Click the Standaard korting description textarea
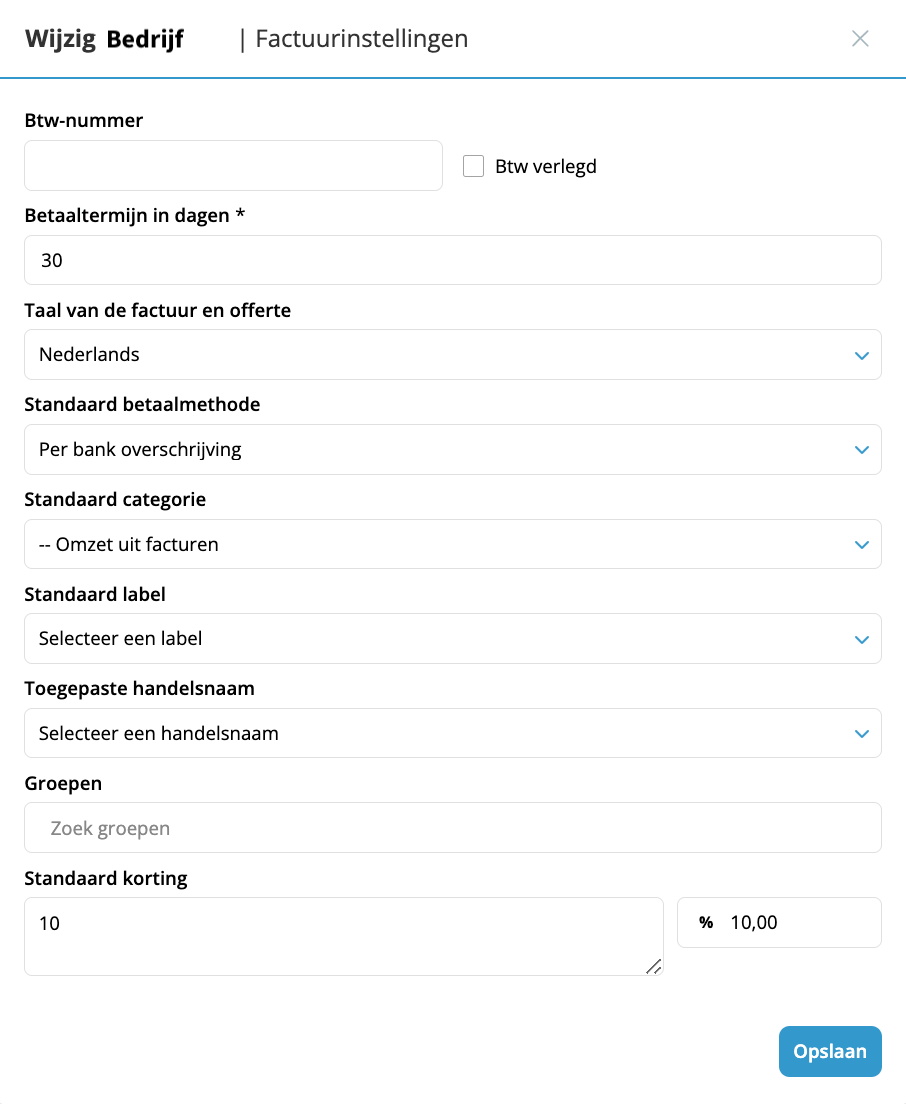 click(344, 936)
